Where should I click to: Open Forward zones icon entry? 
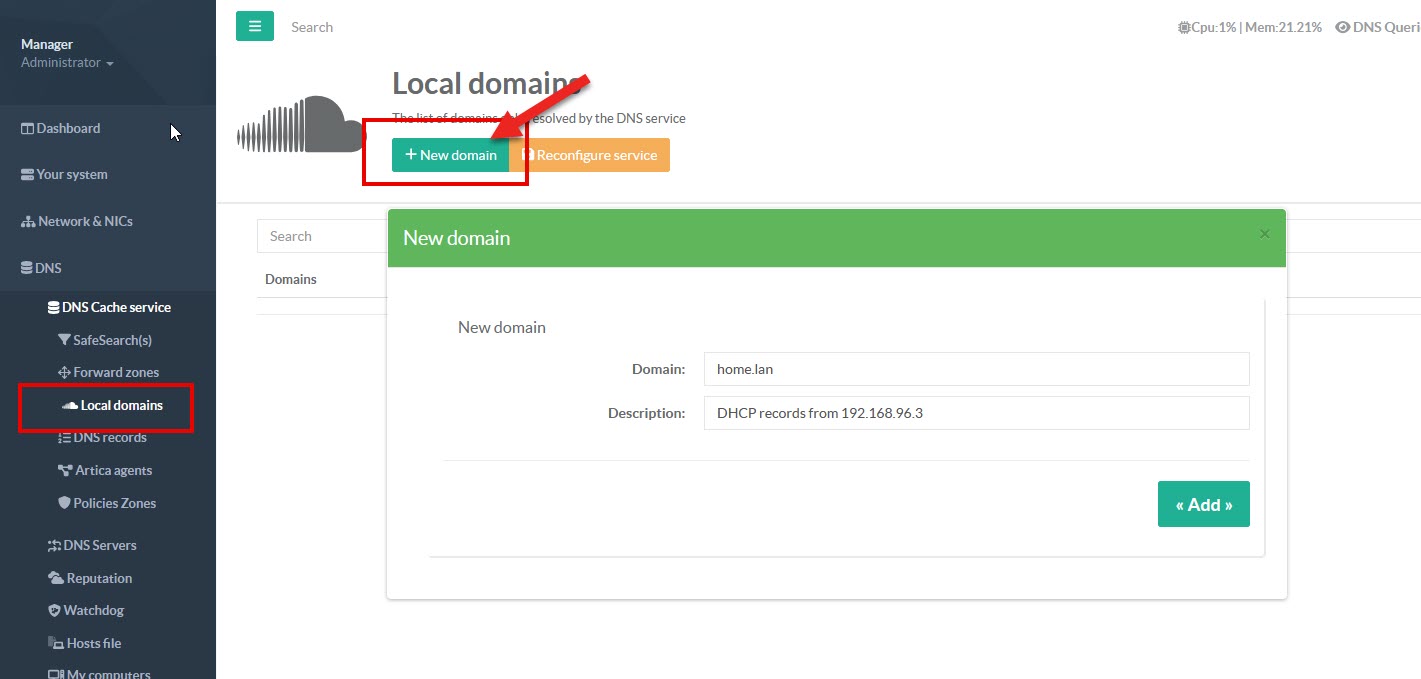65,372
